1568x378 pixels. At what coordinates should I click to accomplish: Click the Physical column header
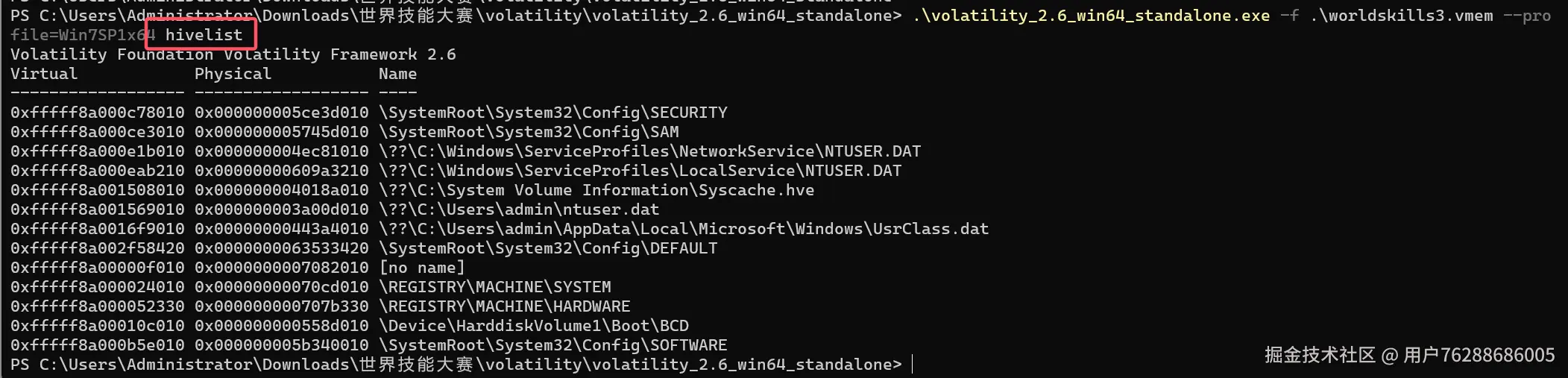233,74
